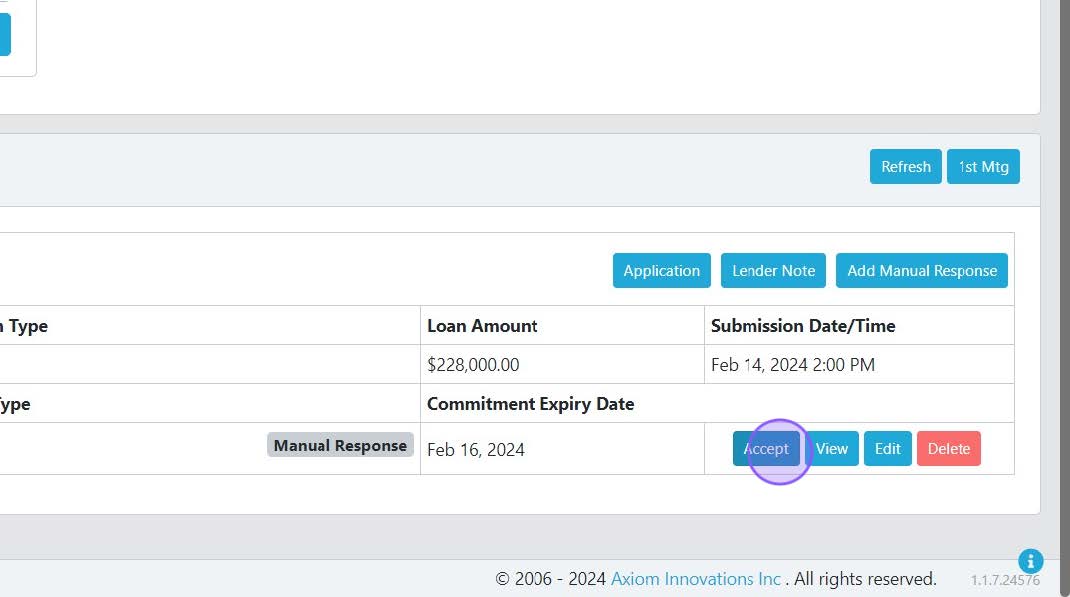This screenshot has height=597, width=1070.
Task: Open the Axiom Innovations Inc link
Action: point(696,579)
